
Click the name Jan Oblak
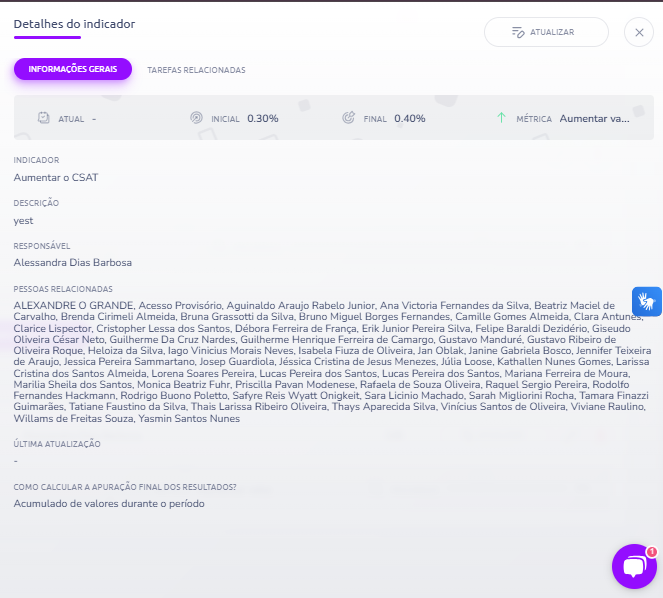coord(441,351)
